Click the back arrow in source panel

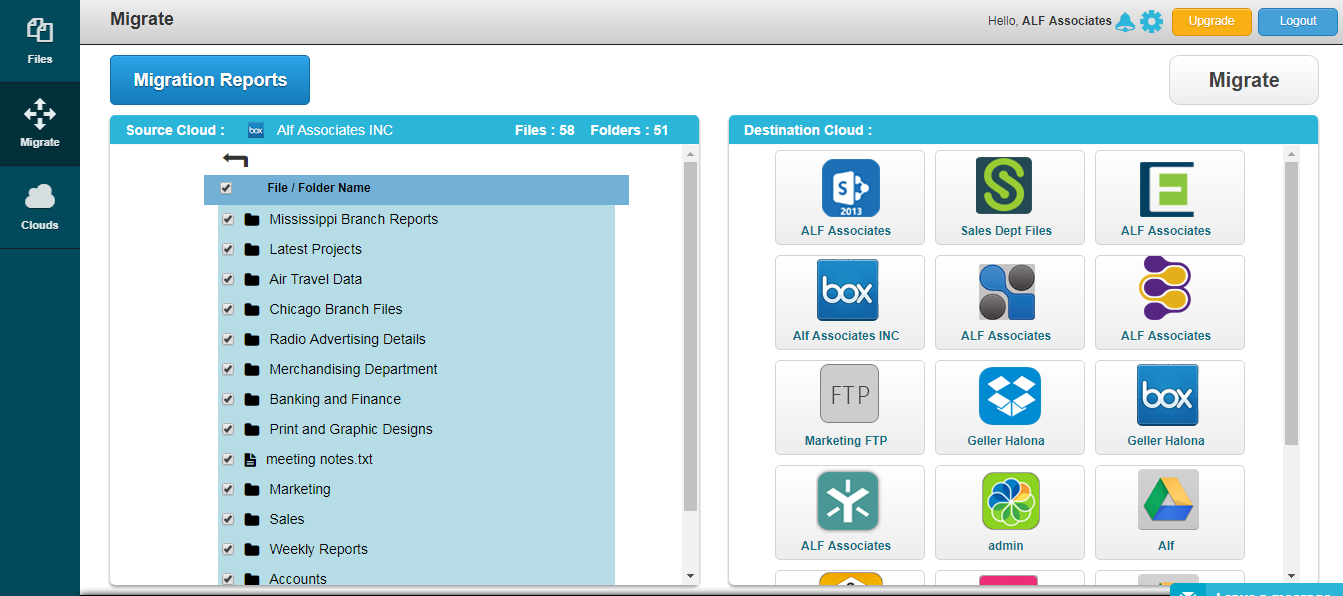point(236,160)
